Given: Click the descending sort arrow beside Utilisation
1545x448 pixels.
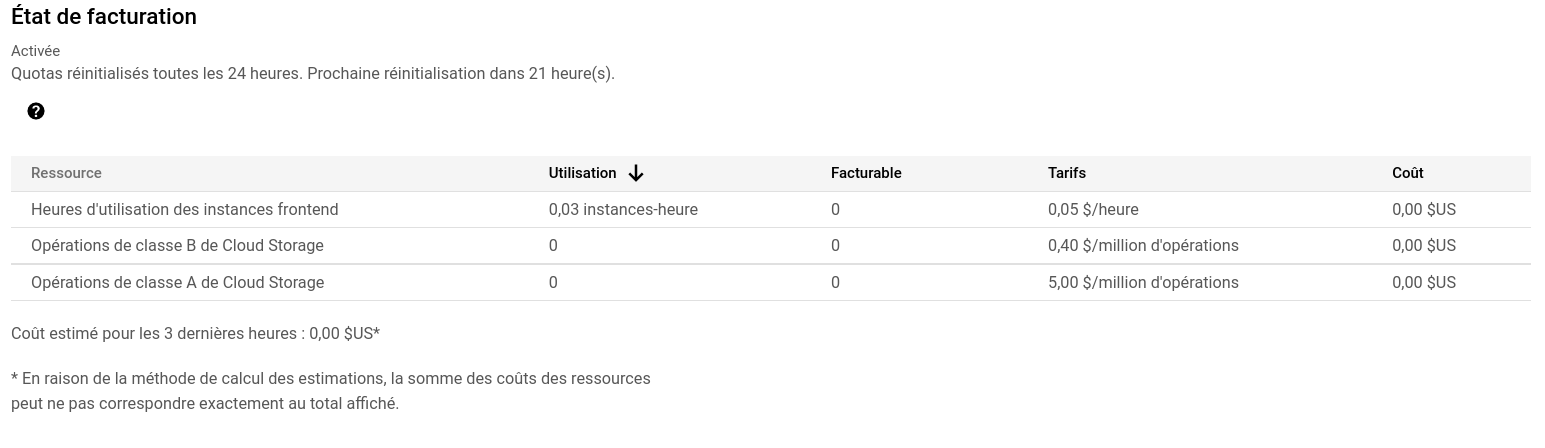Looking at the screenshot, I should click(636, 173).
